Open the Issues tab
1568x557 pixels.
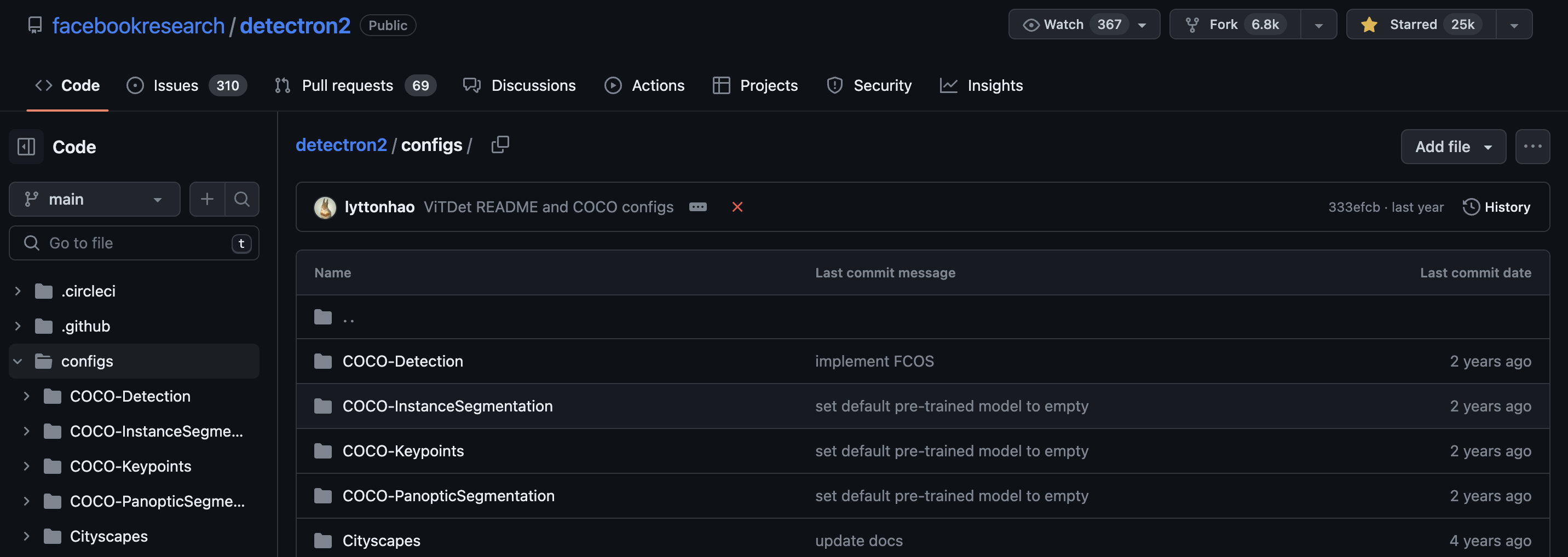(x=186, y=85)
